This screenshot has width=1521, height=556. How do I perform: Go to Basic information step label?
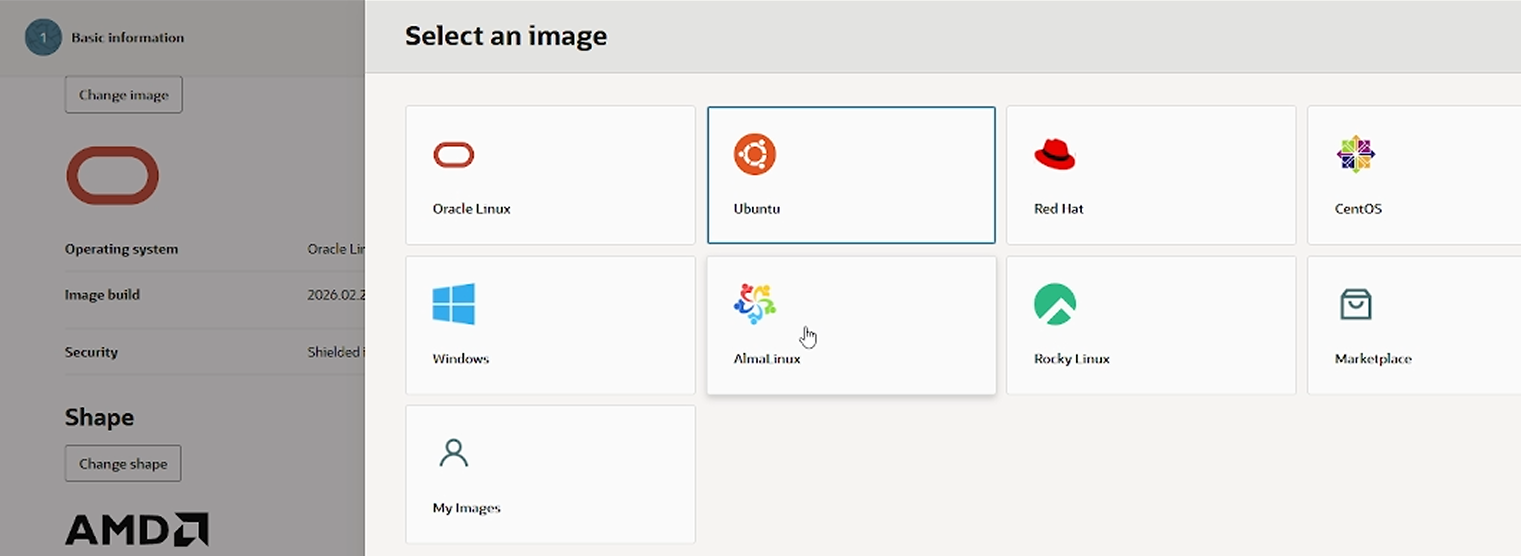click(127, 38)
